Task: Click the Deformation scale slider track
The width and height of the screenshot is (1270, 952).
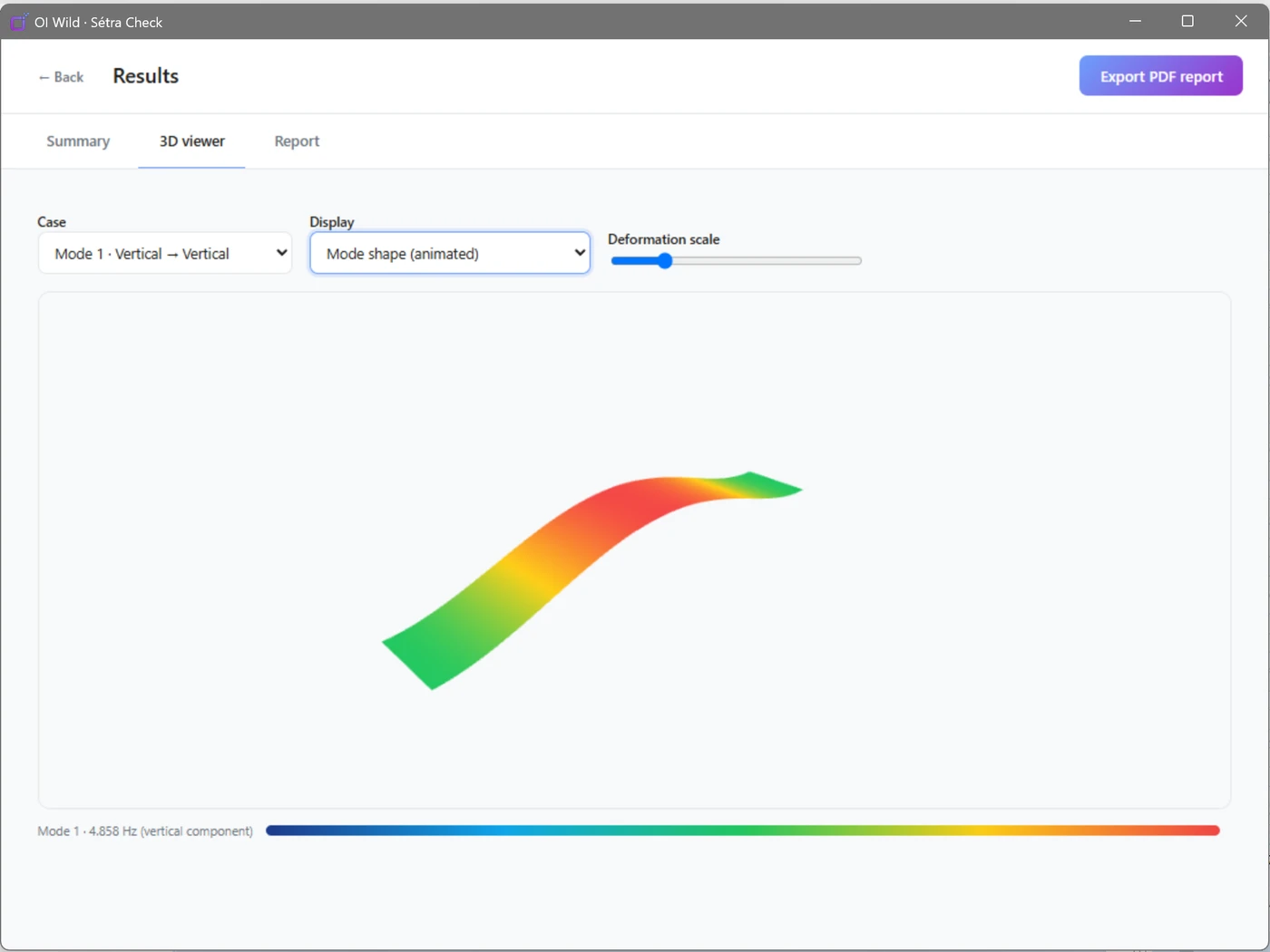Action: [736, 261]
